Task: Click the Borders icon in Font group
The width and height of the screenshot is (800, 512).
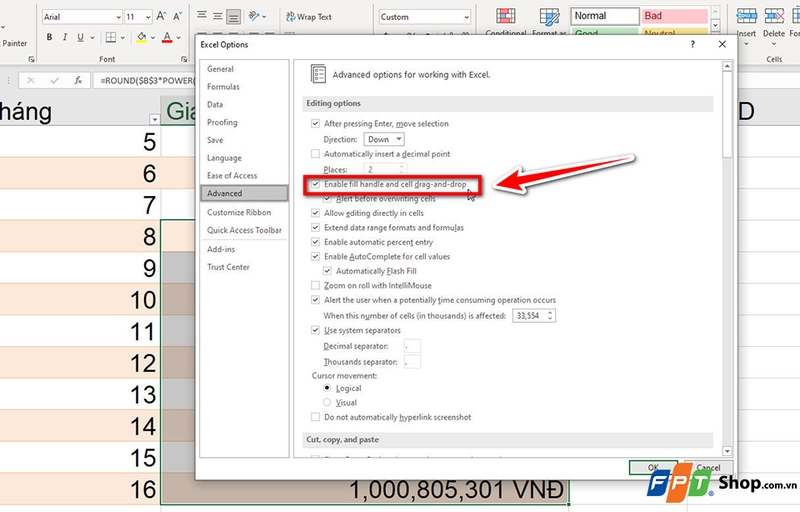Action: 111,37
